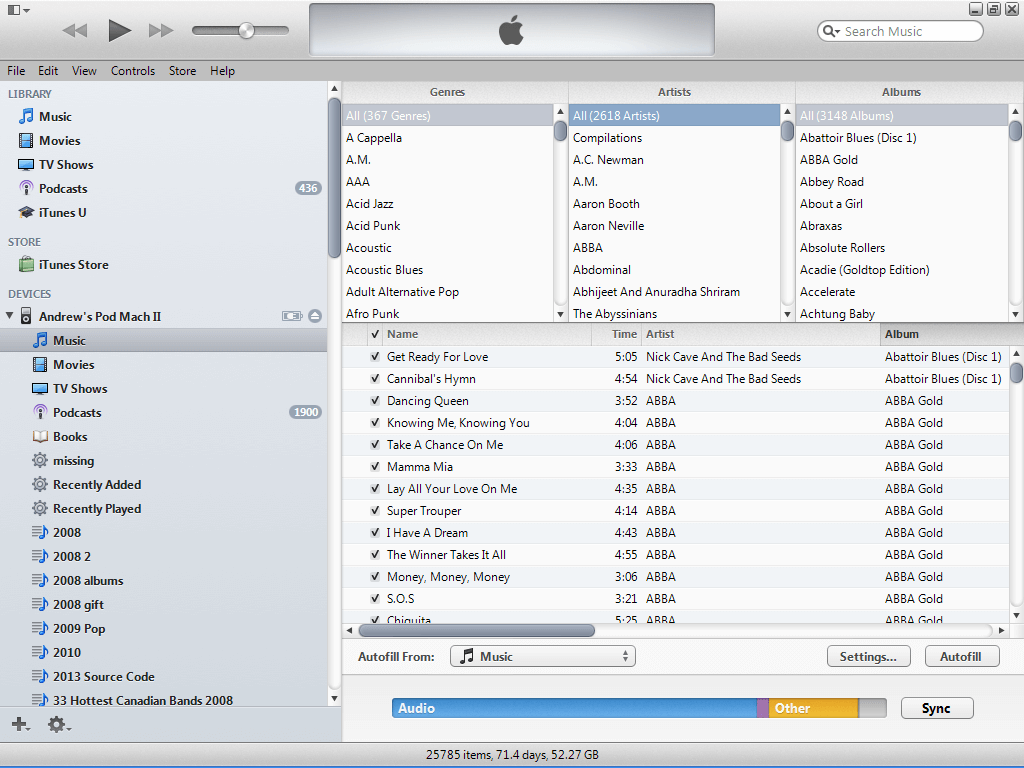1024x768 pixels.
Task: Open the Recently Added smart playlist icon
Action: tap(40, 485)
